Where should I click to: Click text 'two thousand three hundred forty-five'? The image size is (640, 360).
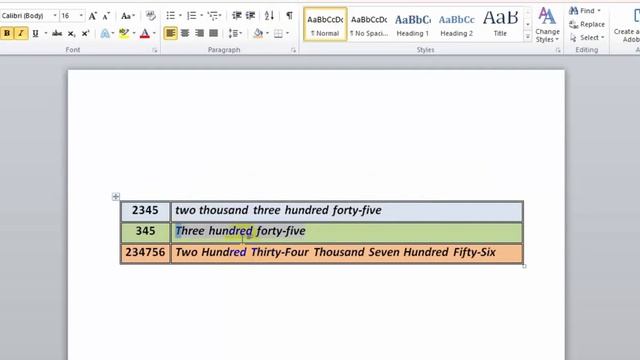(x=278, y=210)
